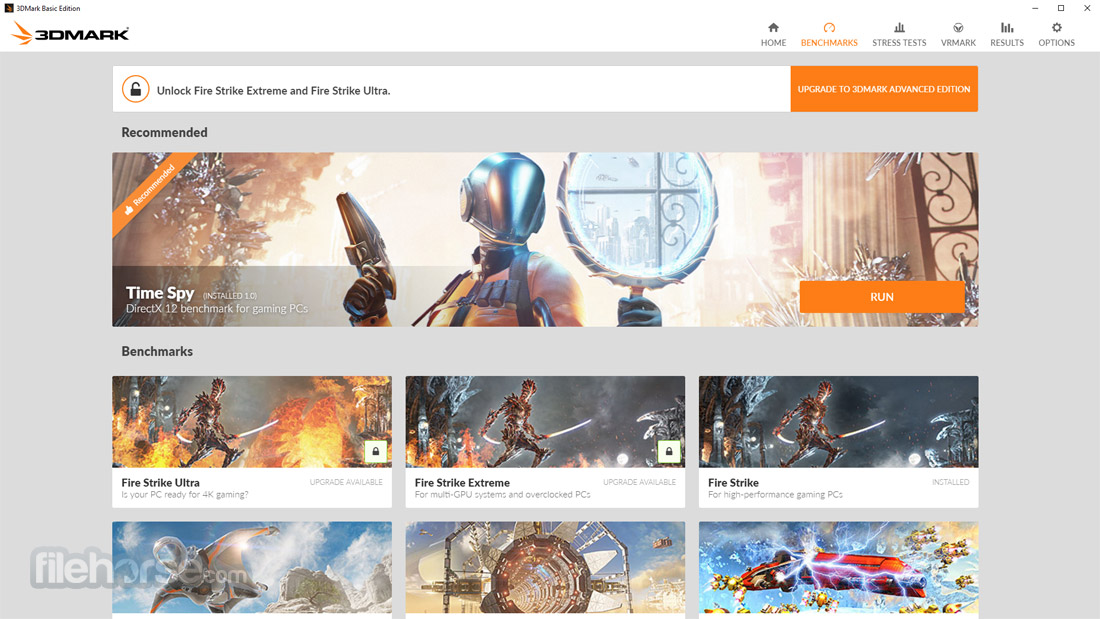The image size is (1100, 619).
Task: Go to VRMARK tab label
Action: 958,43
